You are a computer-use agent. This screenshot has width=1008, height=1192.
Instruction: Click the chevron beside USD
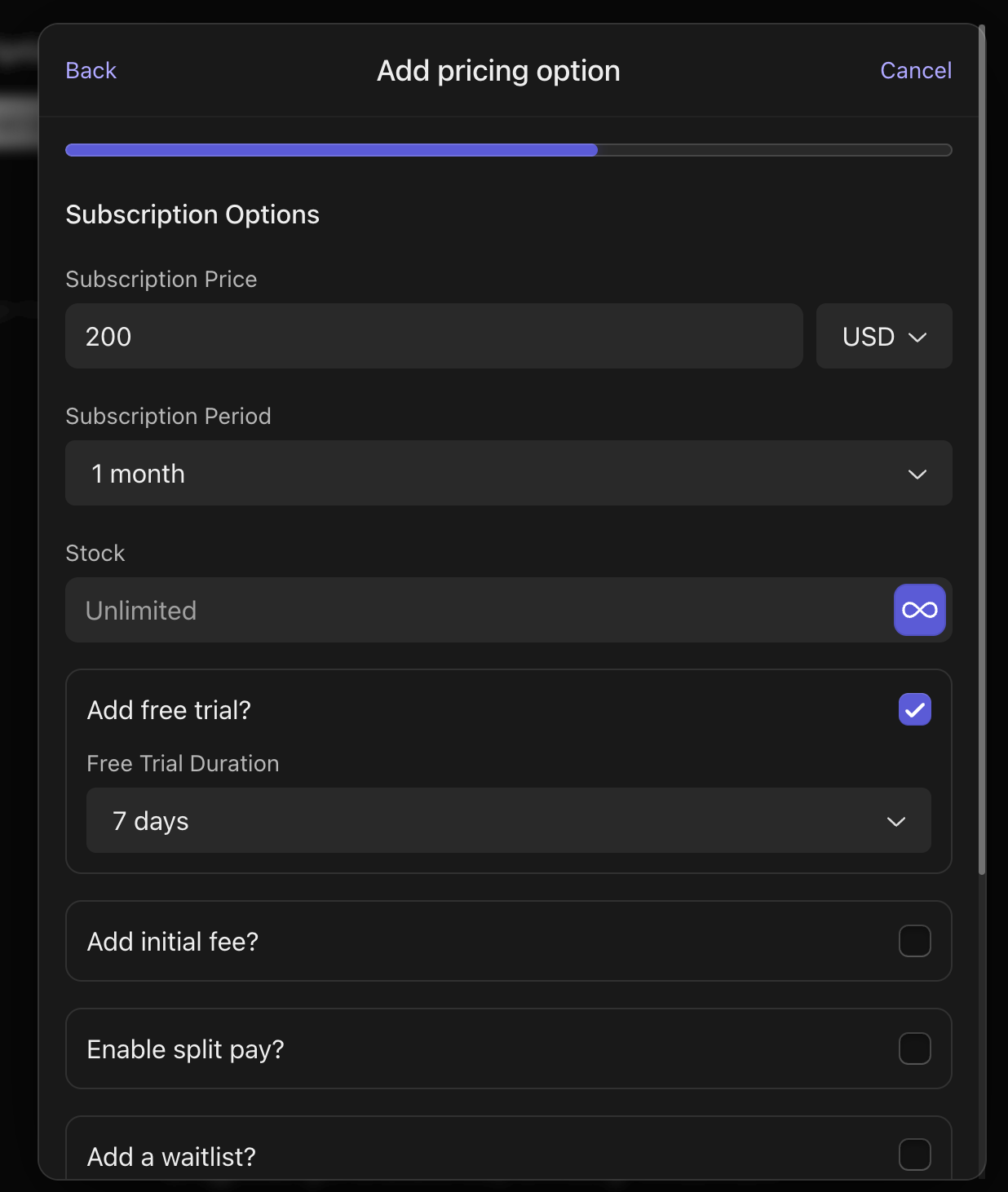(x=918, y=336)
